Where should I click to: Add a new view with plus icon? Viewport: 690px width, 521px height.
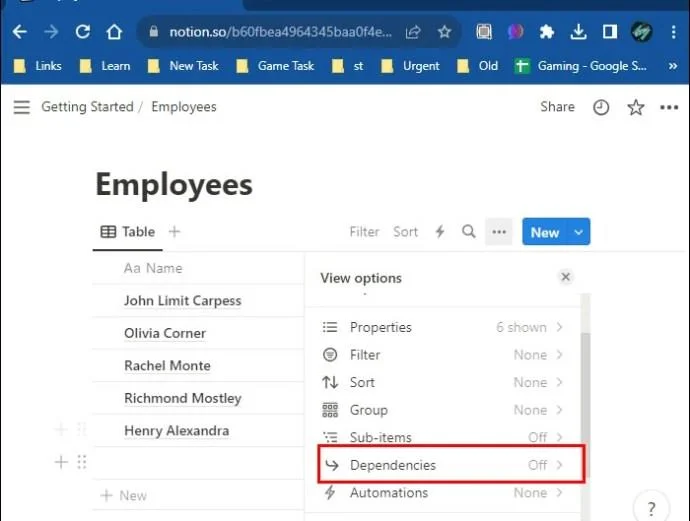coord(174,231)
